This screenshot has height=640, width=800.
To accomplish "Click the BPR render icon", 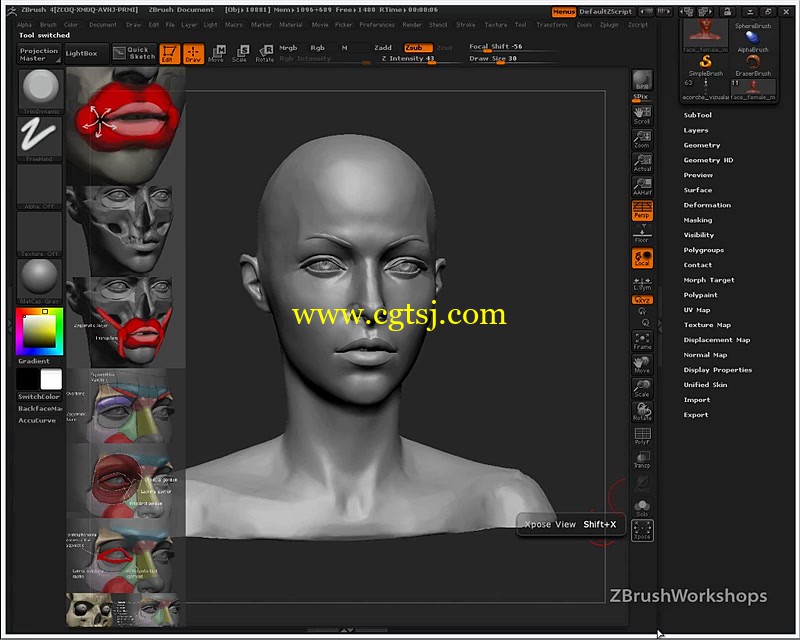I will click(x=642, y=80).
